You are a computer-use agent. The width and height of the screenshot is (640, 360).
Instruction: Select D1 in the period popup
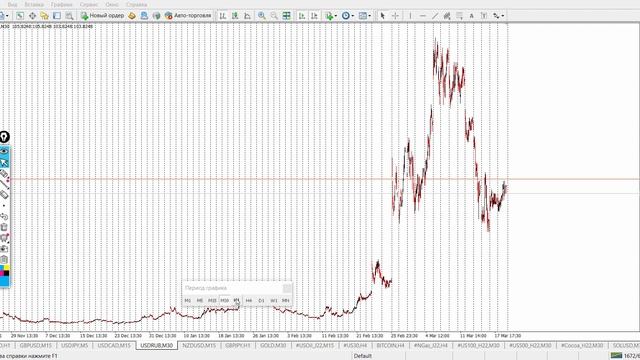261,300
